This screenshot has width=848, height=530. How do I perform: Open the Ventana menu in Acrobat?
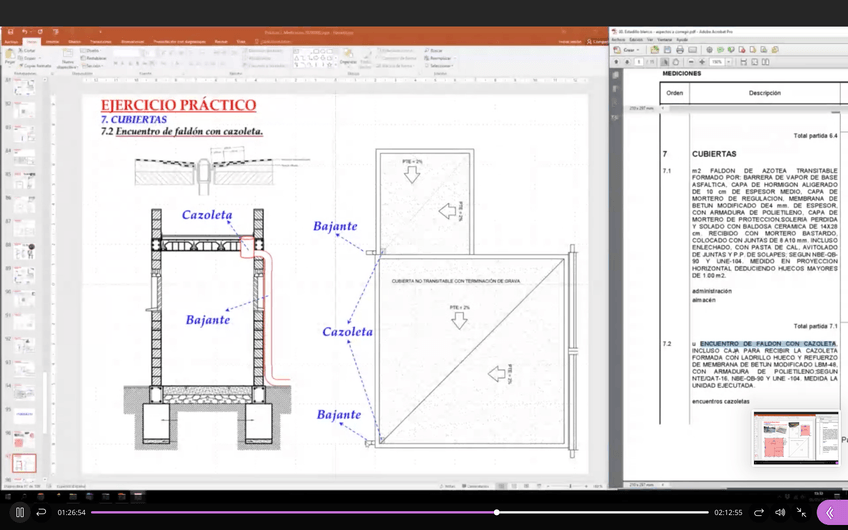(x=664, y=40)
